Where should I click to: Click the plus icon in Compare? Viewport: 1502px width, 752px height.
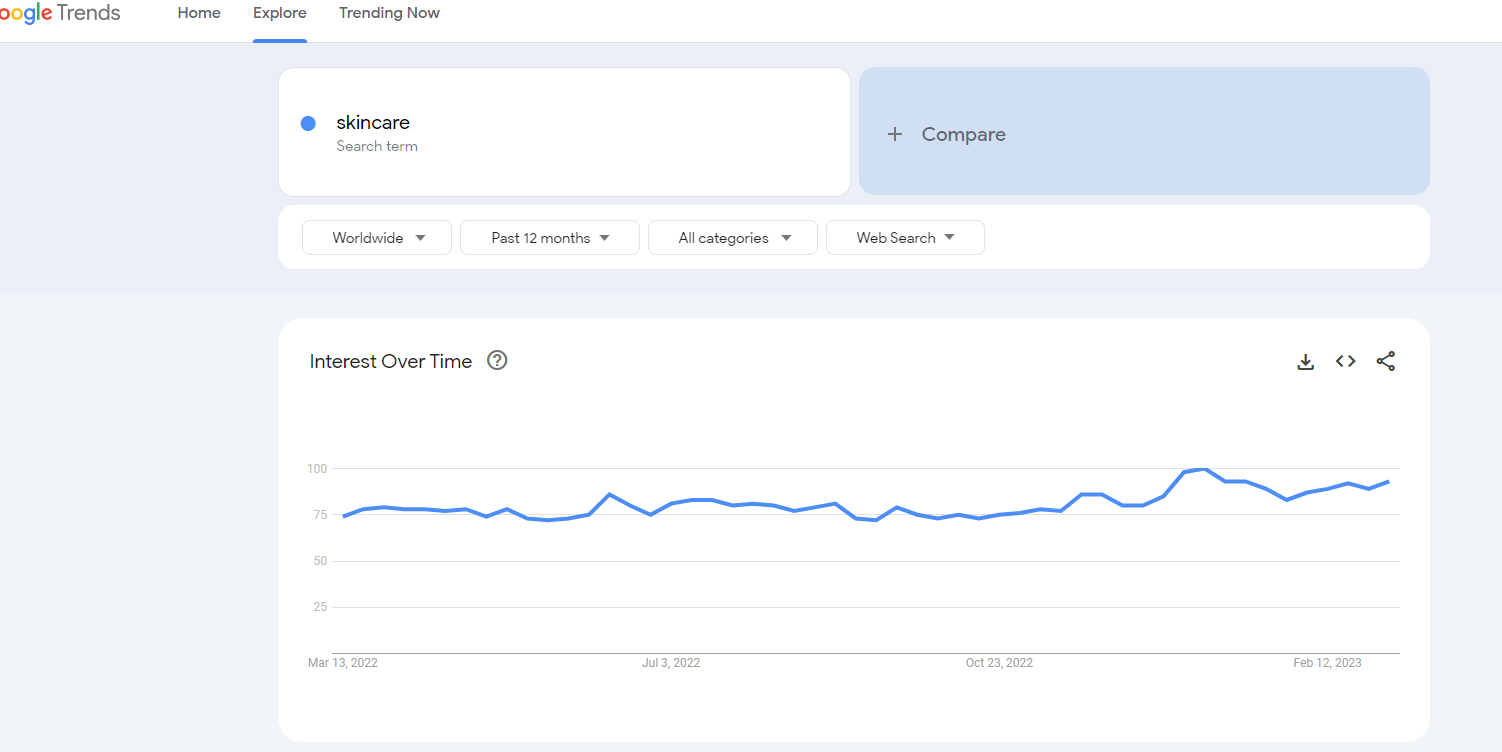tap(895, 134)
